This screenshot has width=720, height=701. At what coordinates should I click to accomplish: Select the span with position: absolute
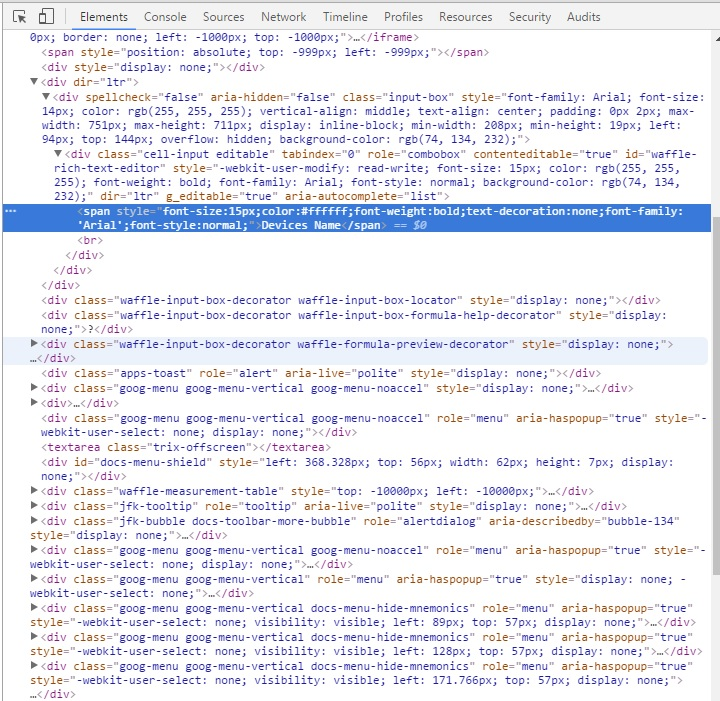pyautogui.click(x=265, y=52)
